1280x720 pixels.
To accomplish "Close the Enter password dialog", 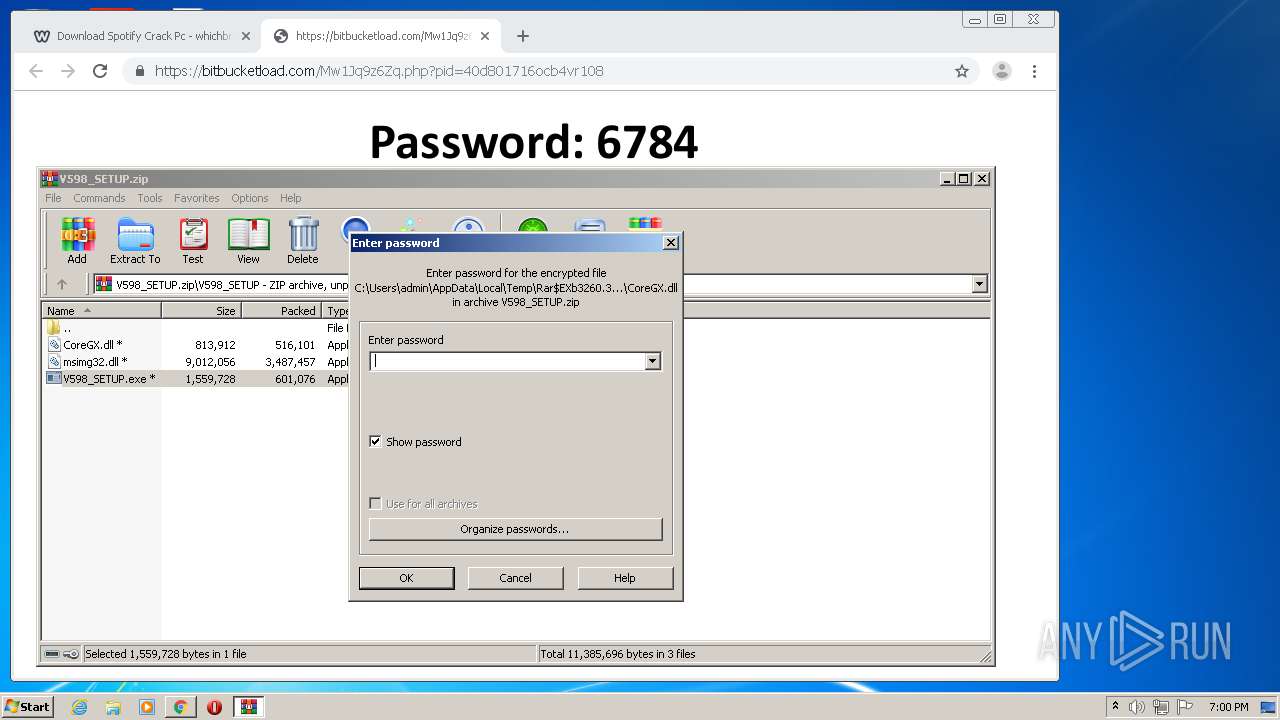I will 671,242.
